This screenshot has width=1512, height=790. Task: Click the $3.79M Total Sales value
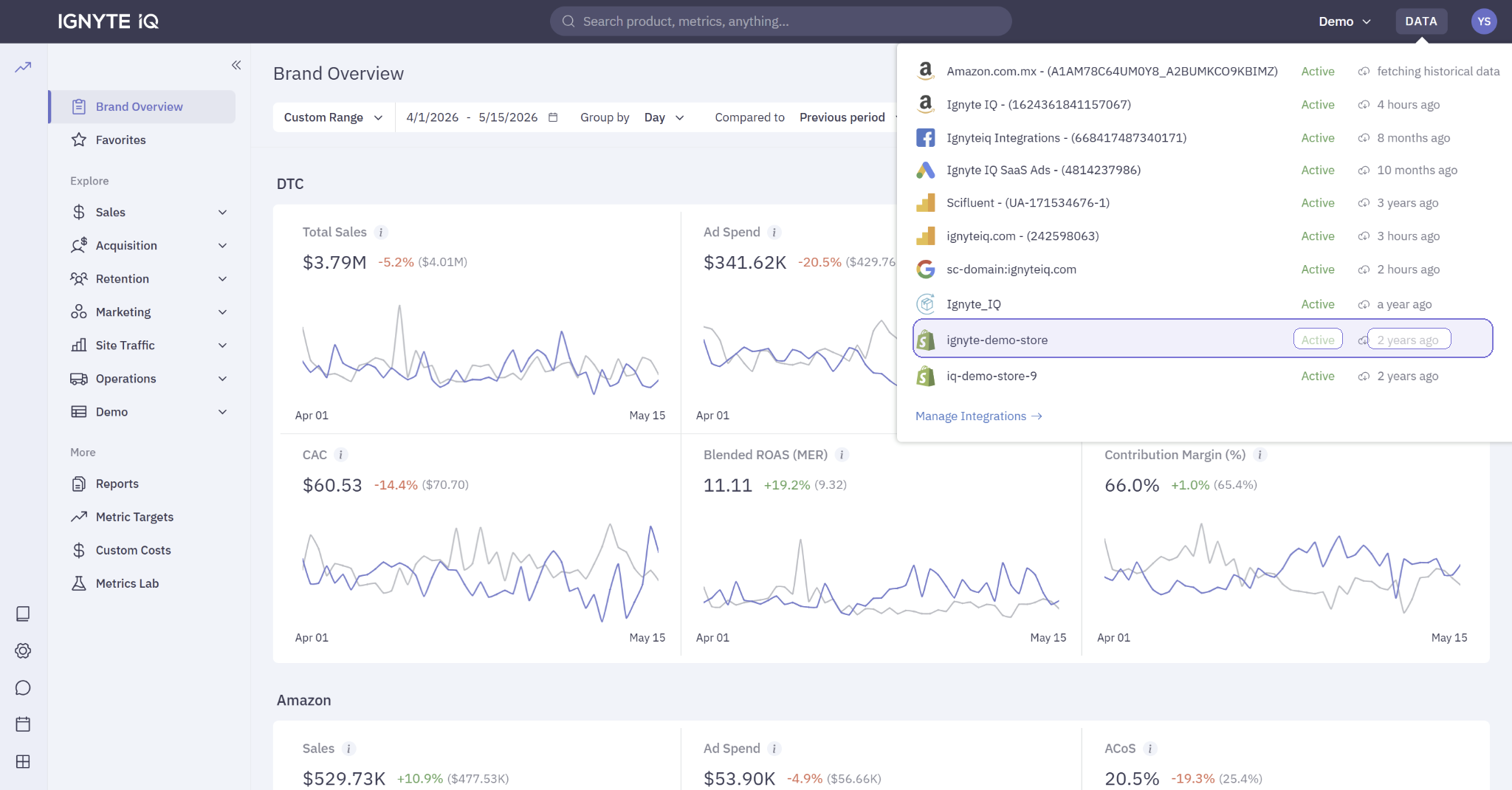tap(334, 263)
